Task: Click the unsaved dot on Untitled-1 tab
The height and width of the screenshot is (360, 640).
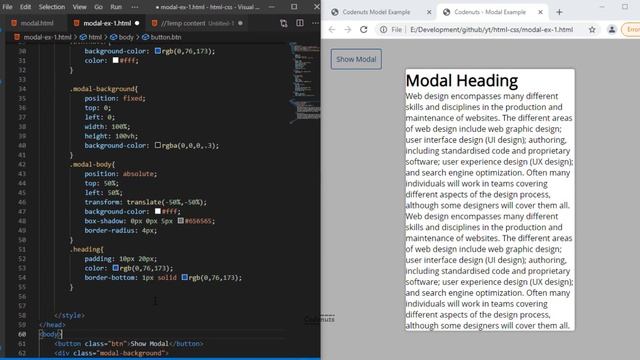Action: 240,23
